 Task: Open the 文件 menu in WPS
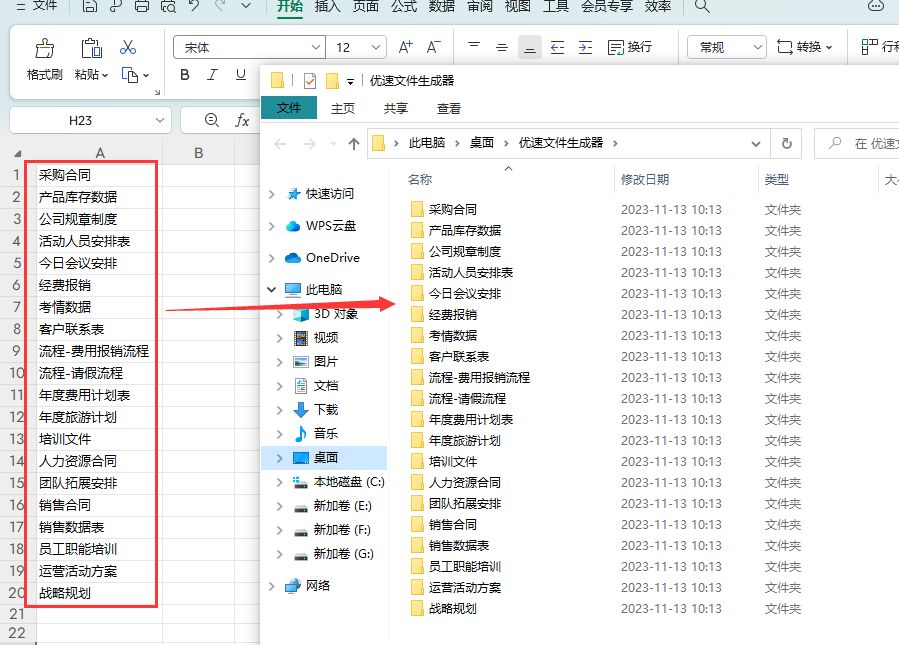click(x=37, y=6)
